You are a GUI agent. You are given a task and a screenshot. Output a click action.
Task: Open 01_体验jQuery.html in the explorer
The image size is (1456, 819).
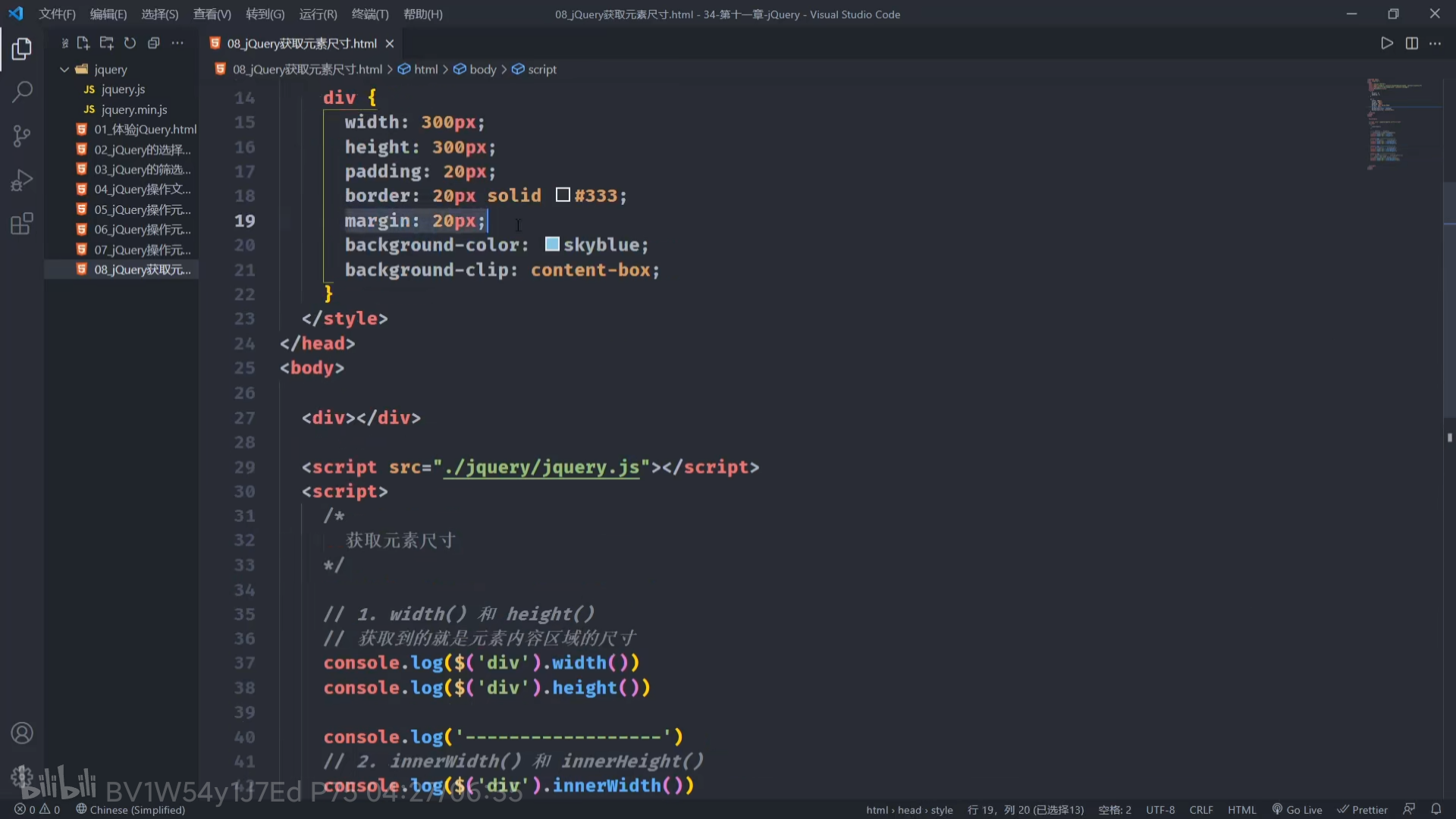[144, 130]
